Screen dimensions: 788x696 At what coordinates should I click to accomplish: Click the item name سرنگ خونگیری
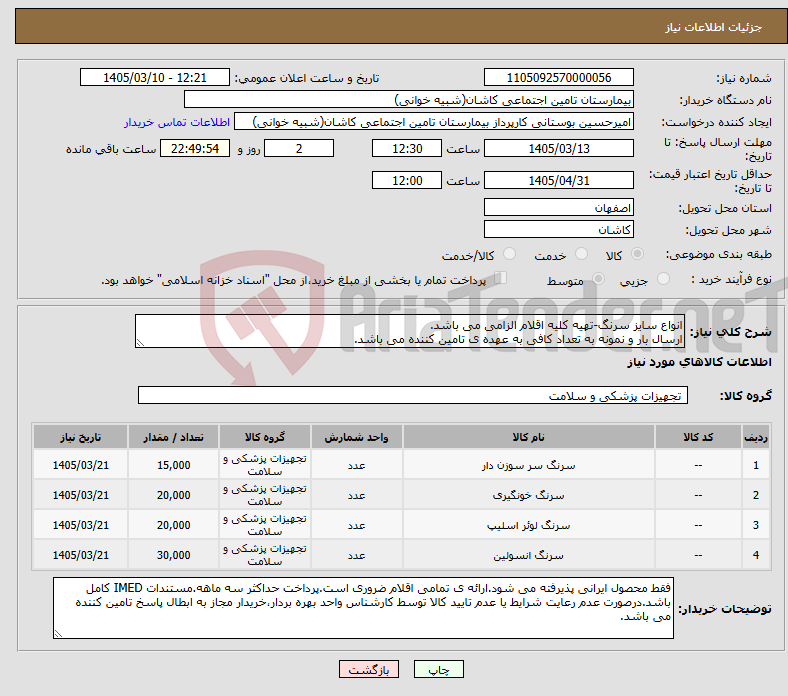[x=528, y=495]
